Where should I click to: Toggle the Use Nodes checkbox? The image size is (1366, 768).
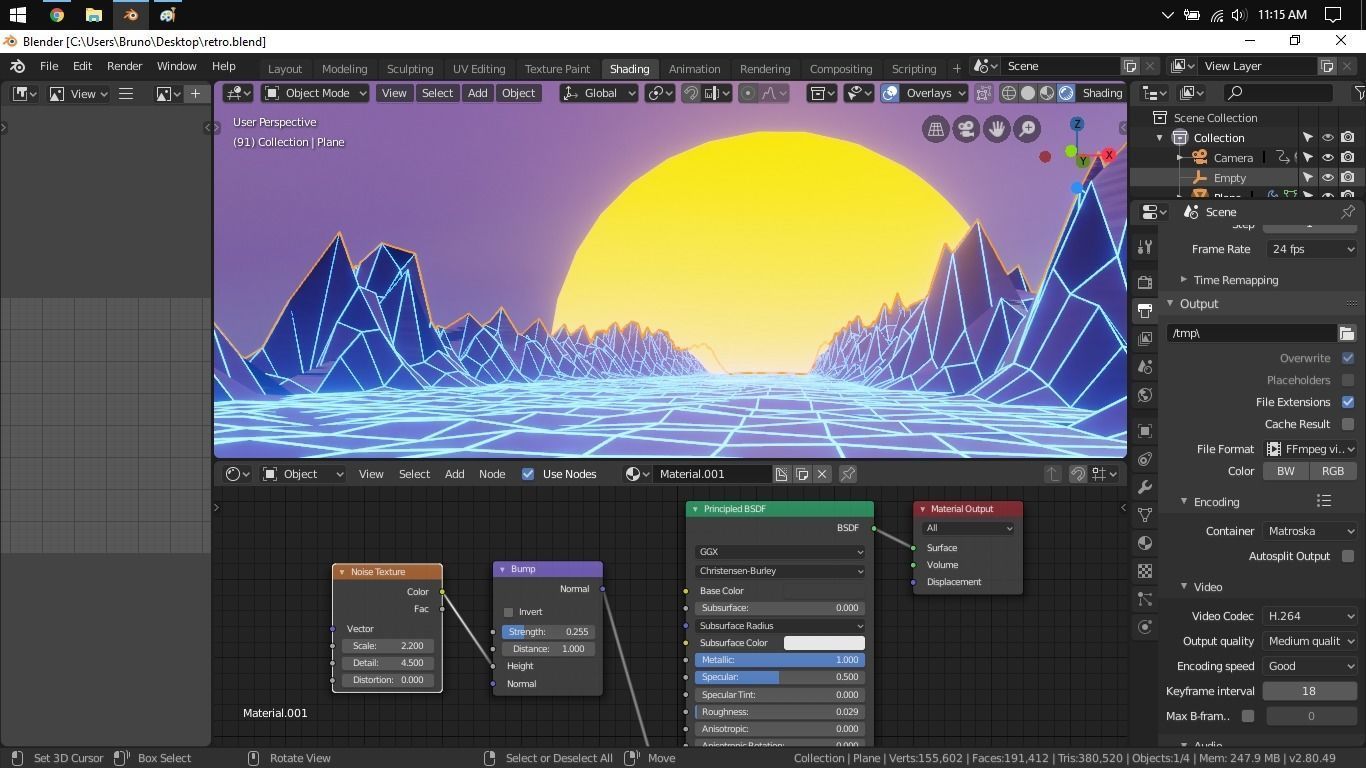(x=528, y=474)
